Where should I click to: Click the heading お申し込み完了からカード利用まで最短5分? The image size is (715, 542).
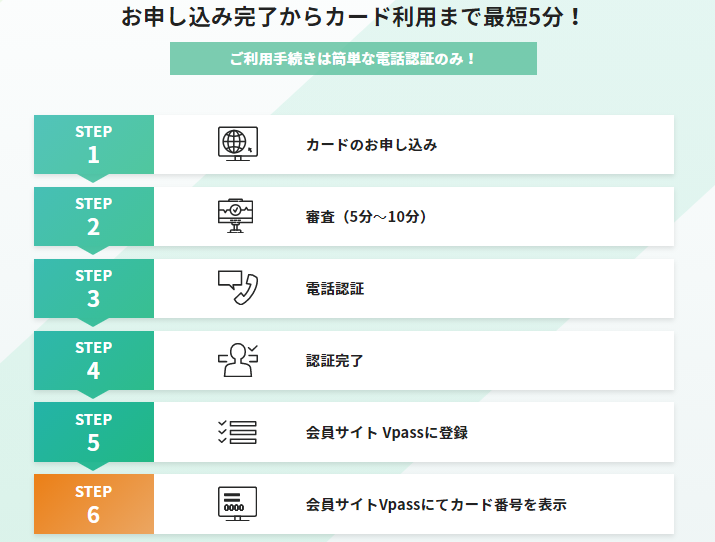(x=351, y=18)
